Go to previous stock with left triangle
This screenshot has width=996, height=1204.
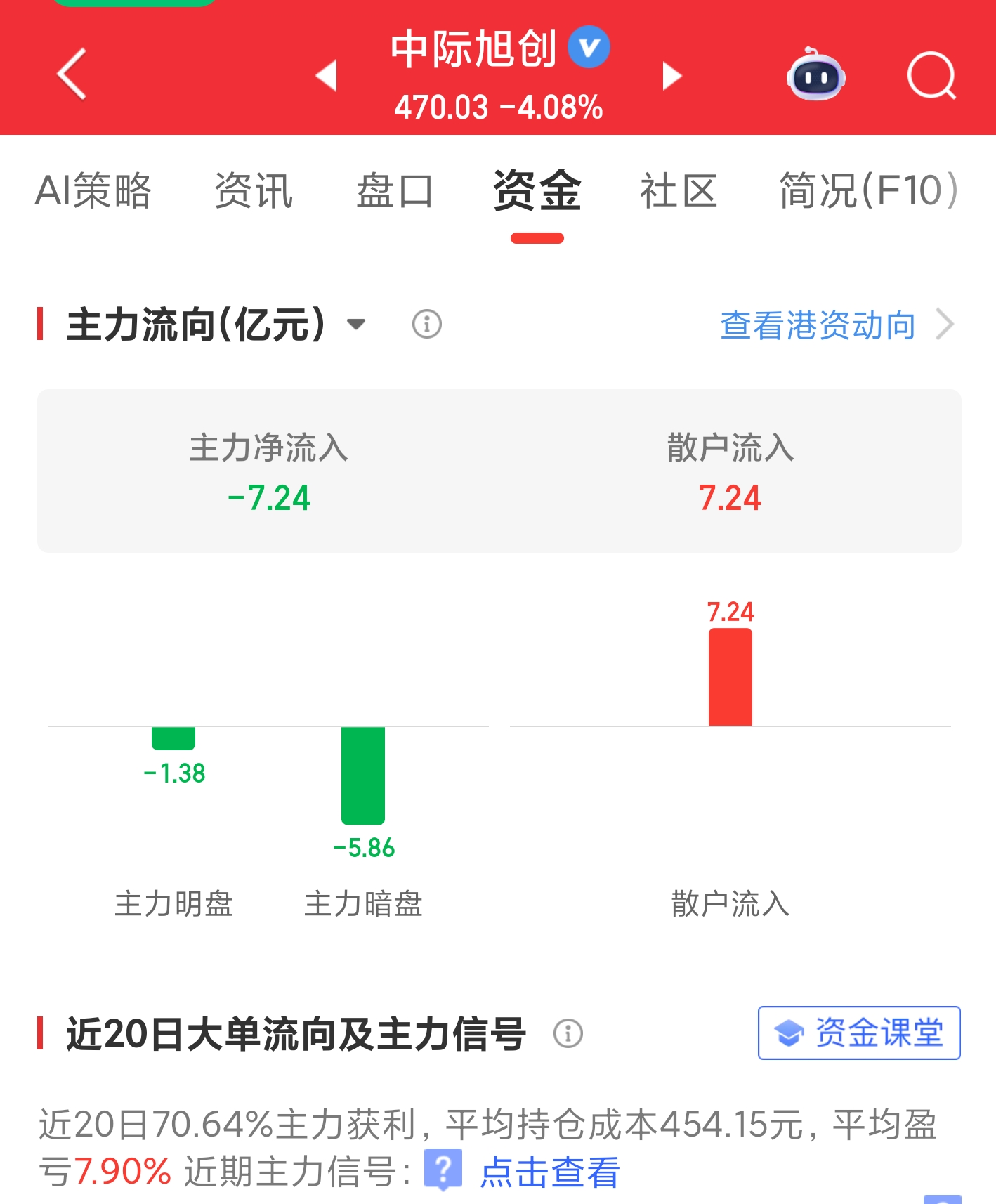(327, 76)
